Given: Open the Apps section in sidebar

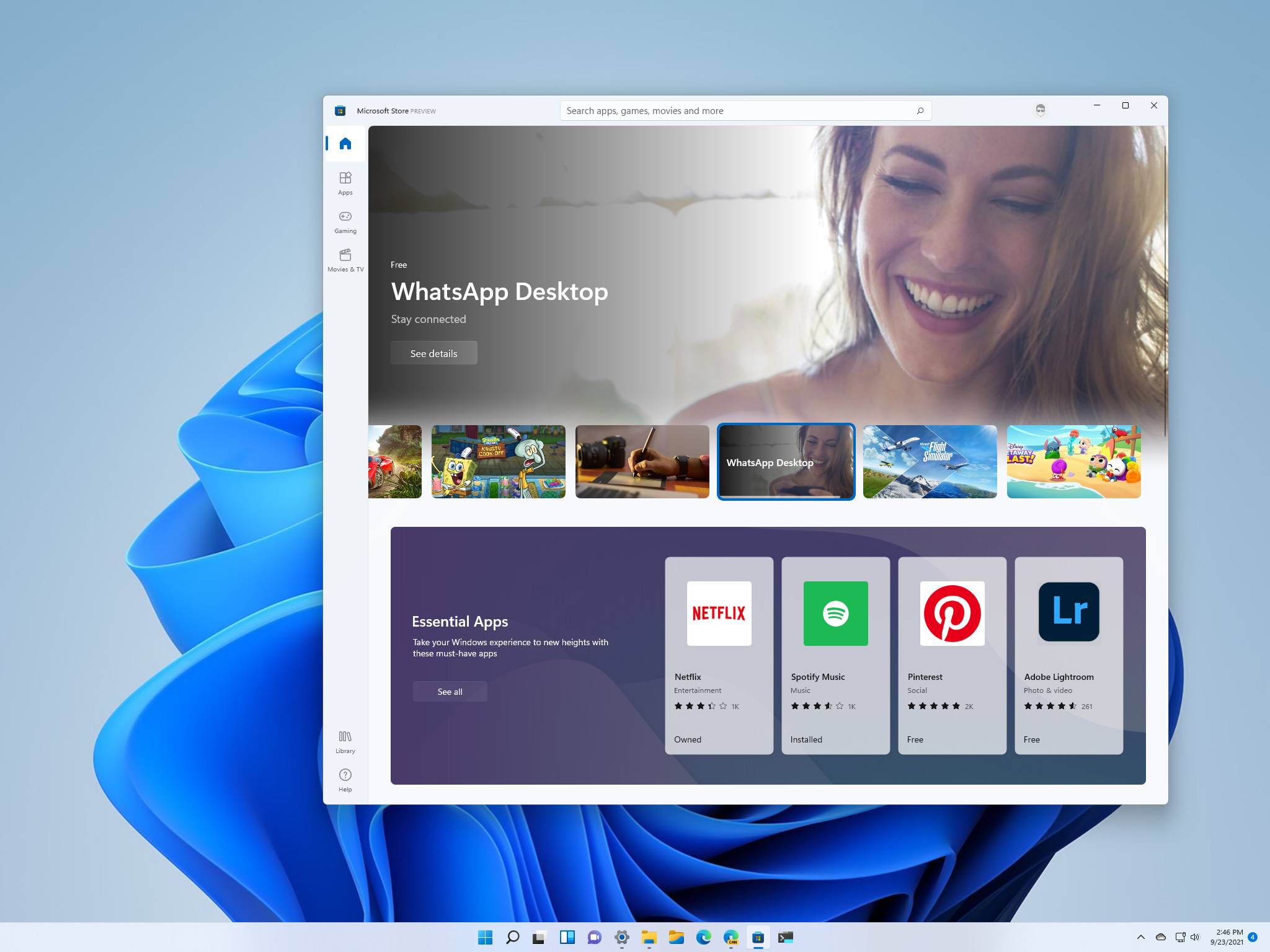Looking at the screenshot, I should pos(345,183).
